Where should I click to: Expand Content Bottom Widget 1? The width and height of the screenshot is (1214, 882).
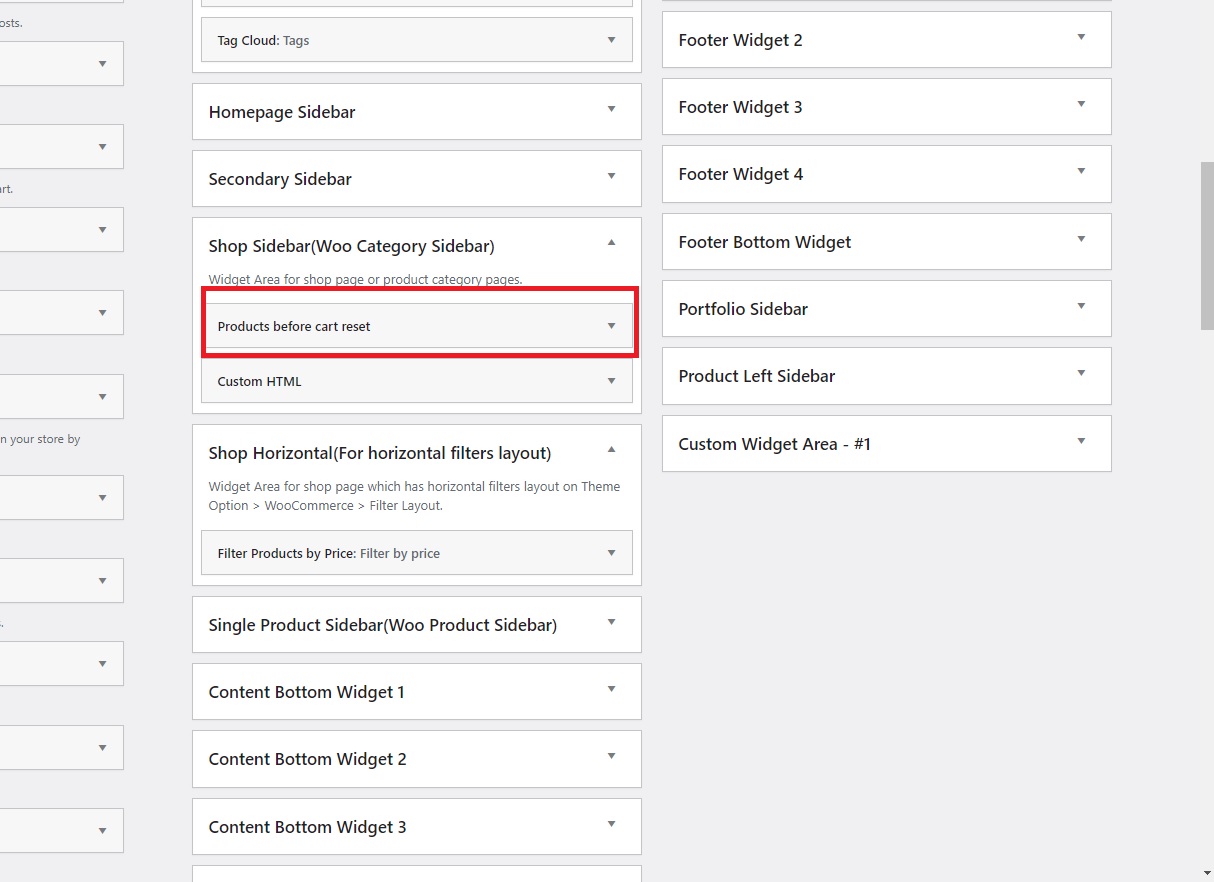click(416, 692)
